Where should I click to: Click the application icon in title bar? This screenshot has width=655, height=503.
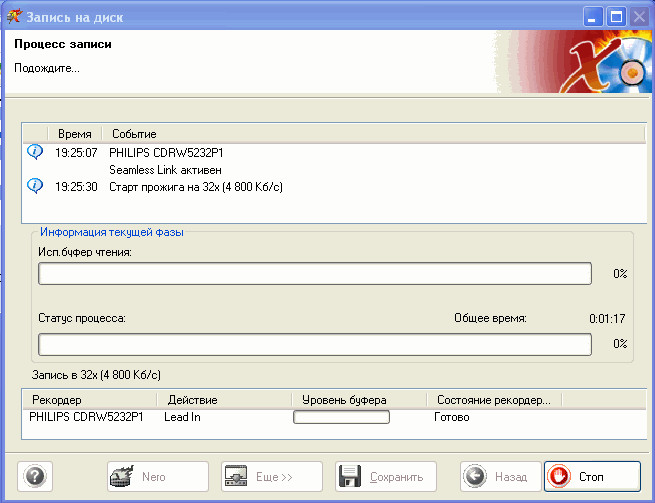[x=14, y=16]
